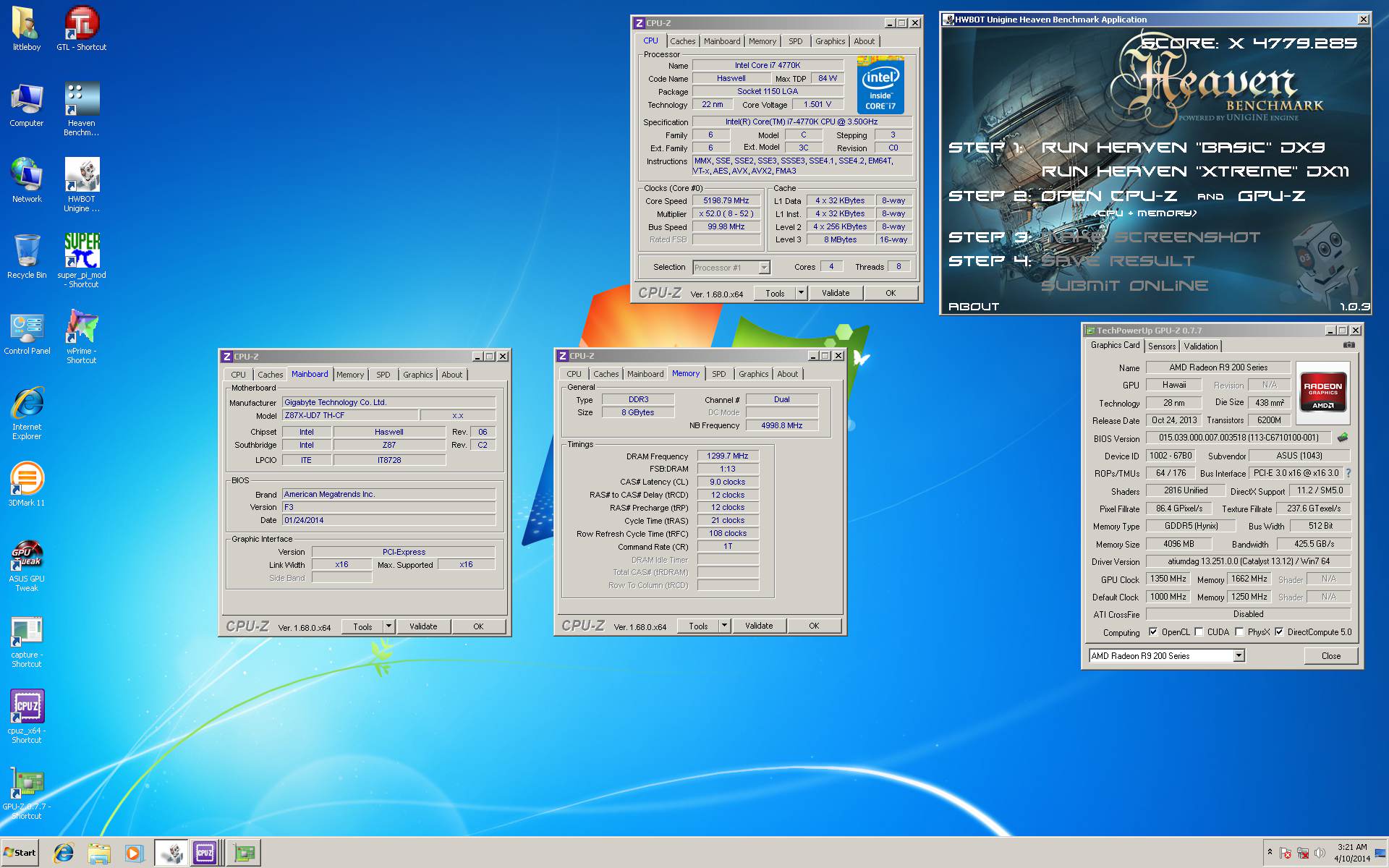Click the Start button
The height and width of the screenshot is (868, 1389).
[x=20, y=853]
